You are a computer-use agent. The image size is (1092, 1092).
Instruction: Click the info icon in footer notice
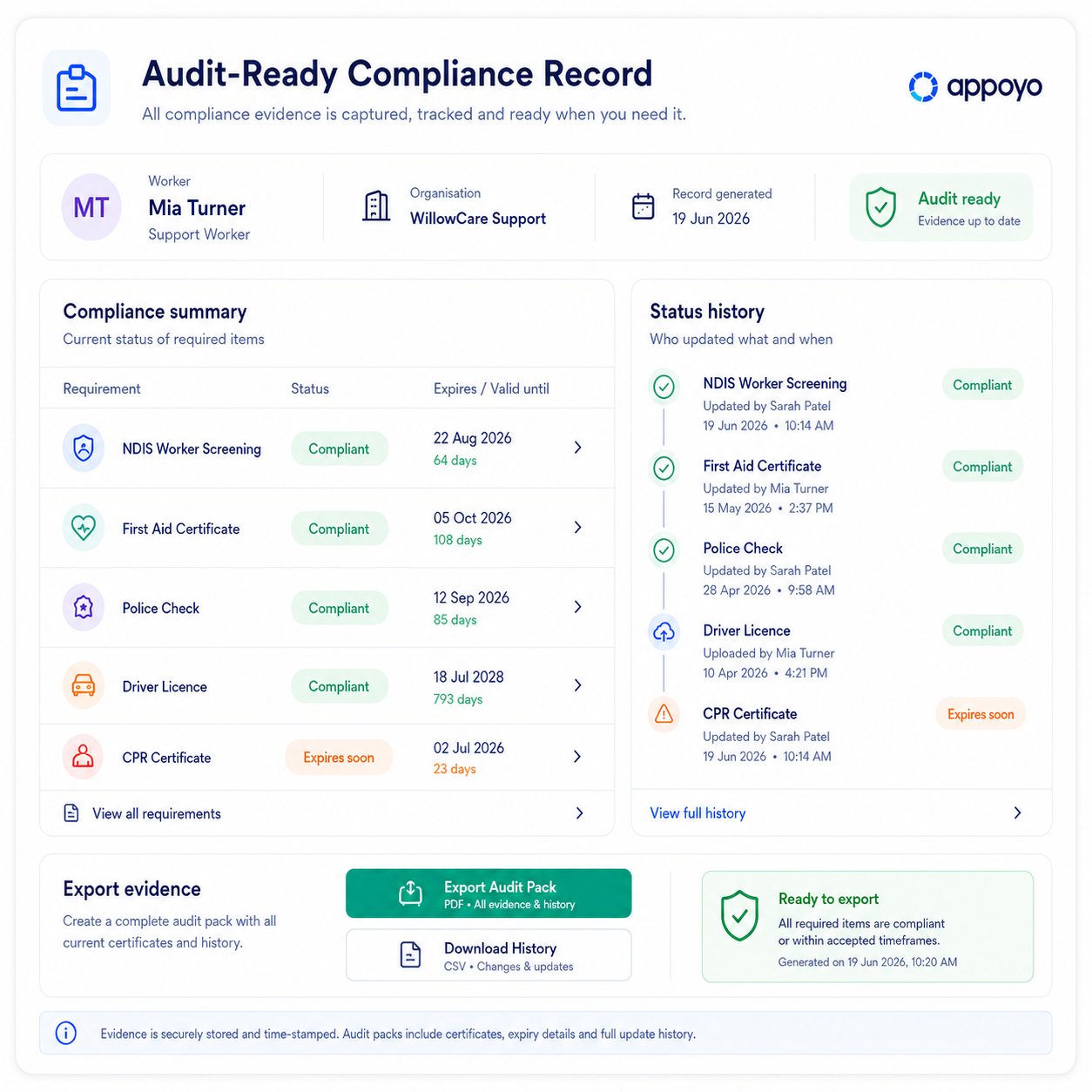(x=66, y=1033)
